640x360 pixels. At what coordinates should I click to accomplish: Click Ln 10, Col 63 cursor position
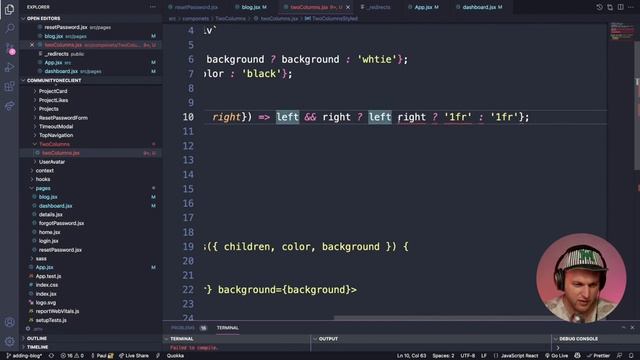[x=411, y=356]
